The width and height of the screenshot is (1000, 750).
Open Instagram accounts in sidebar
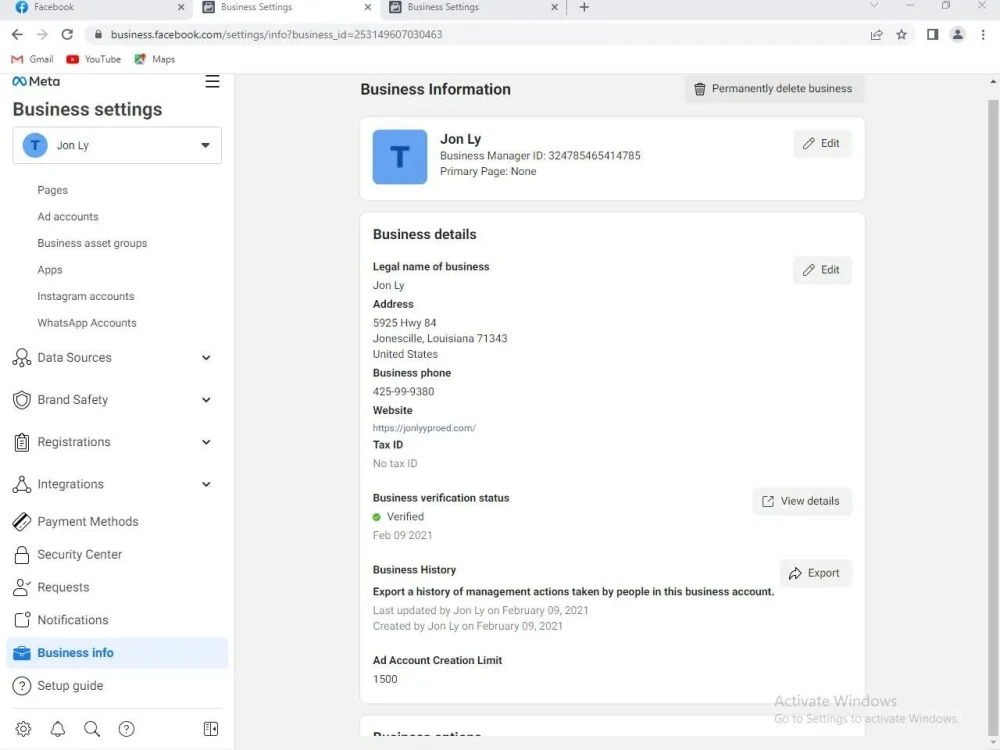pos(85,297)
